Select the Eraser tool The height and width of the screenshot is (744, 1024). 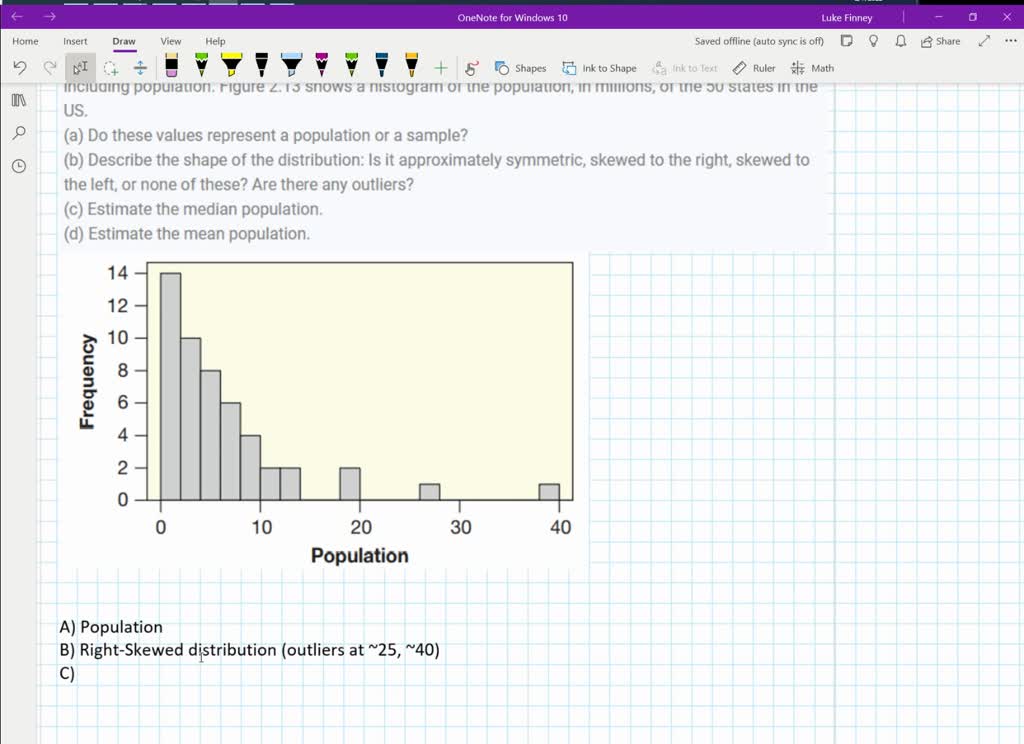(171, 68)
